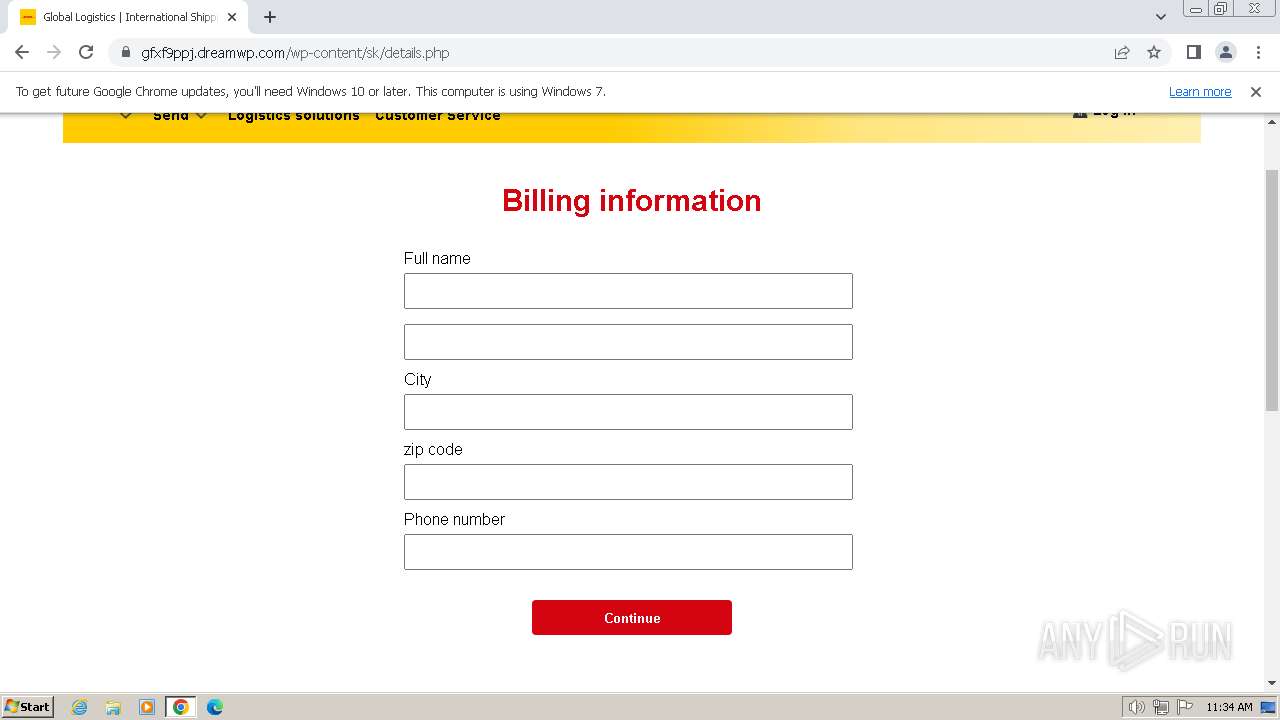Open Chrome three-dot menu
1280x720 pixels.
1258,52
